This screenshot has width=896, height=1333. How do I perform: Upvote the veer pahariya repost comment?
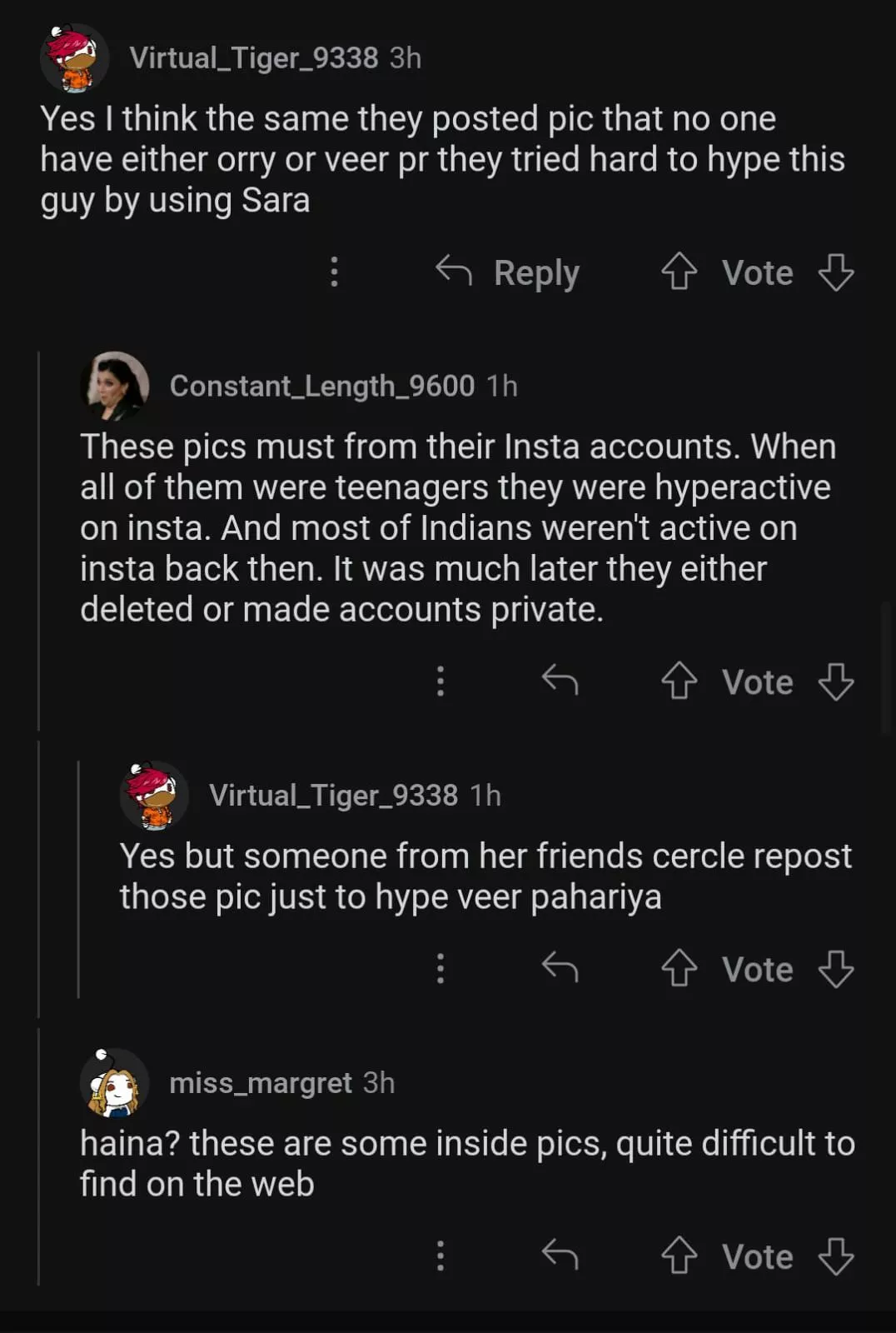679,969
